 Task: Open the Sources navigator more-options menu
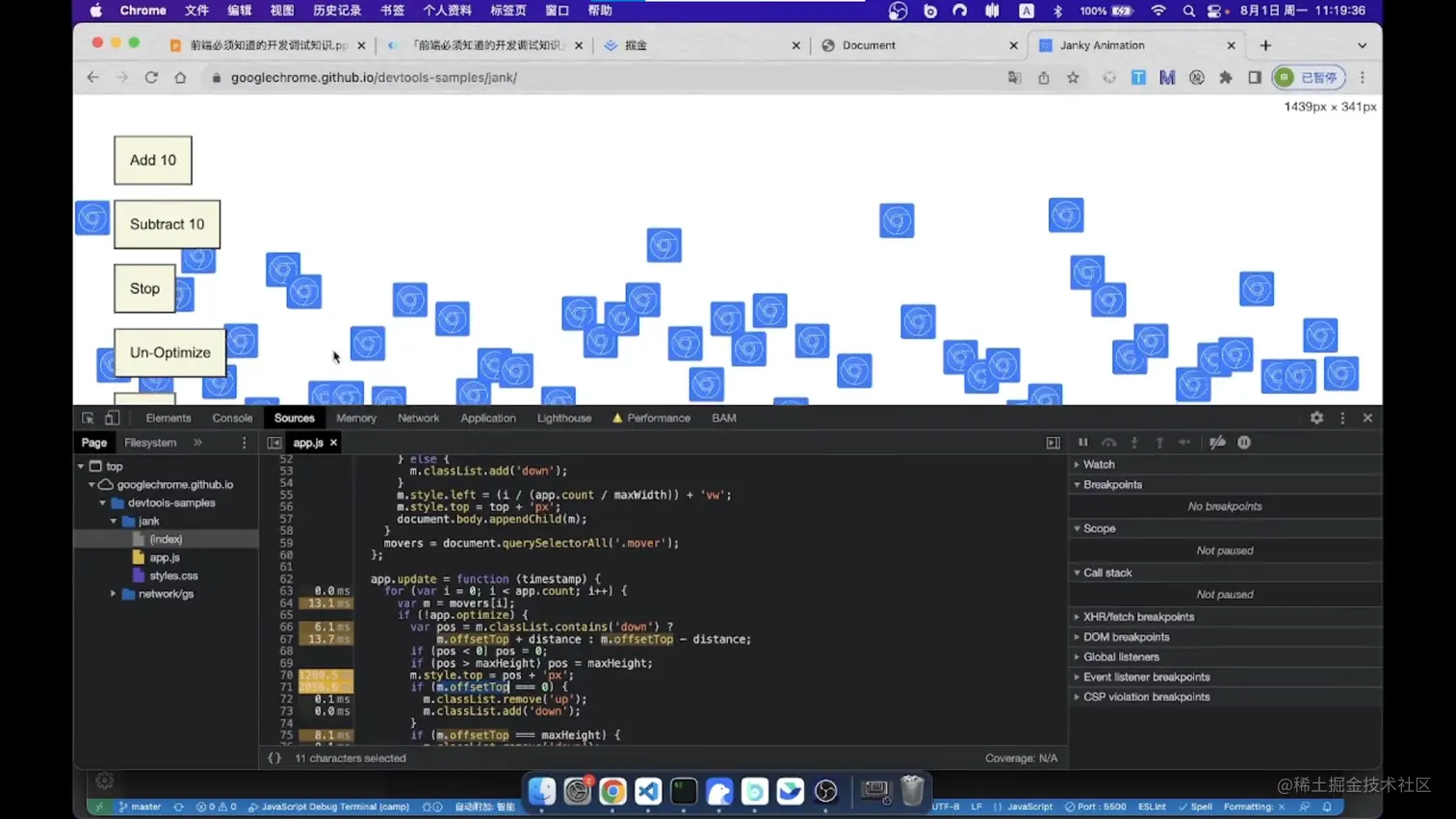pyautogui.click(x=244, y=443)
